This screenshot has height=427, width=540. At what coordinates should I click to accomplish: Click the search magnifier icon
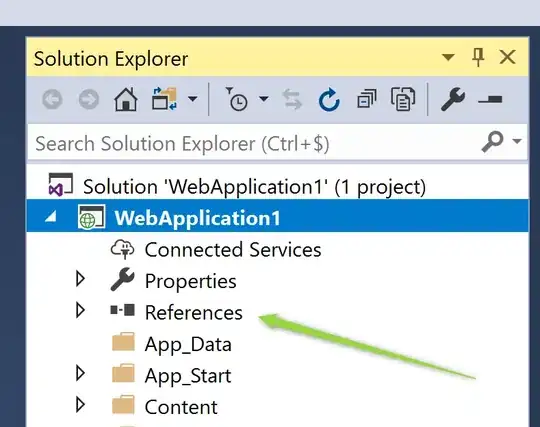(493, 141)
